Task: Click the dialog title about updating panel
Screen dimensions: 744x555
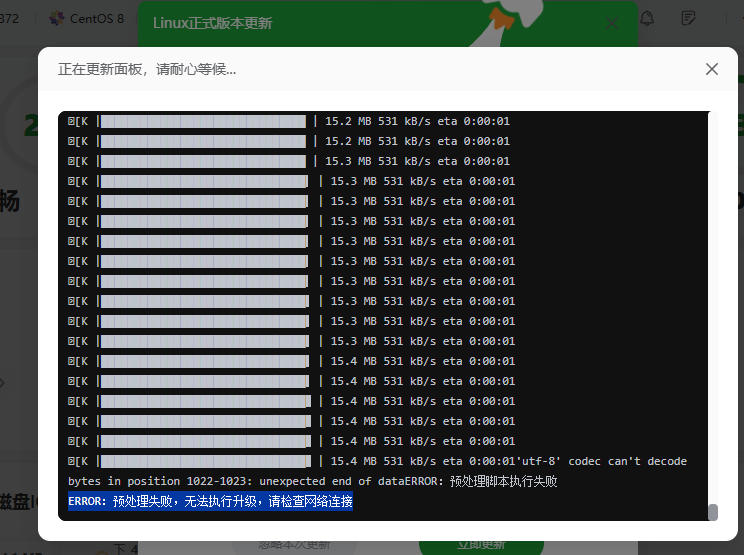Action: pyautogui.click(x=147, y=70)
